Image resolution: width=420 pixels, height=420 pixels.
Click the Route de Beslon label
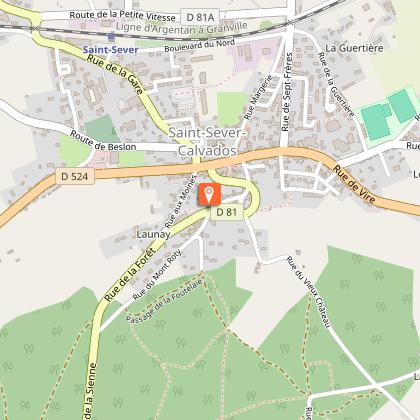click(x=103, y=141)
